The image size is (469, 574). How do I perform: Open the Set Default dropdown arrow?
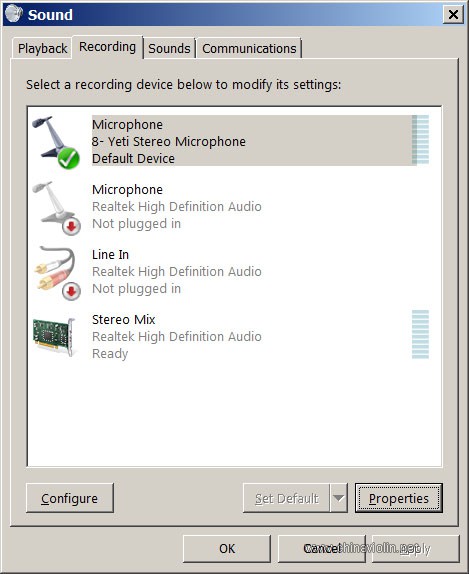click(338, 498)
